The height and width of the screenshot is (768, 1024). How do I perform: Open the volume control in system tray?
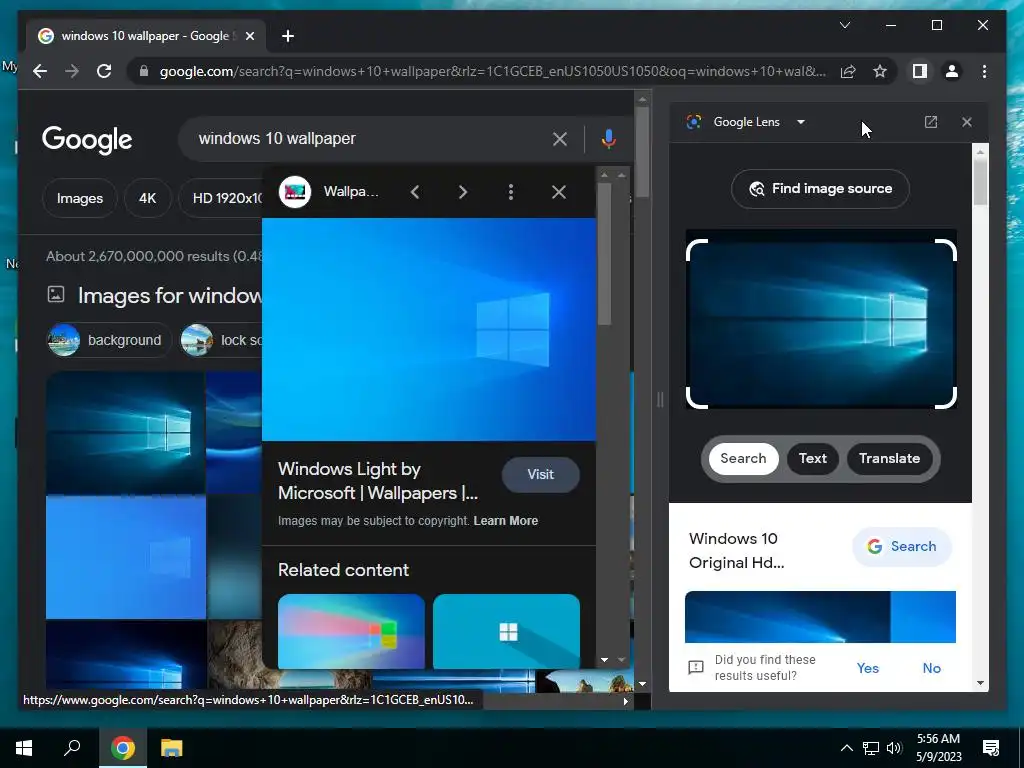(894, 748)
